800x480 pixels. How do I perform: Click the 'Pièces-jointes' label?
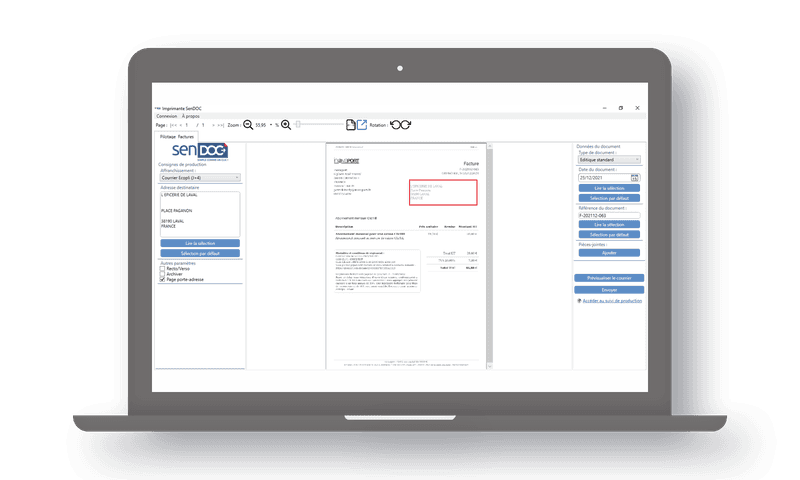tap(592, 245)
